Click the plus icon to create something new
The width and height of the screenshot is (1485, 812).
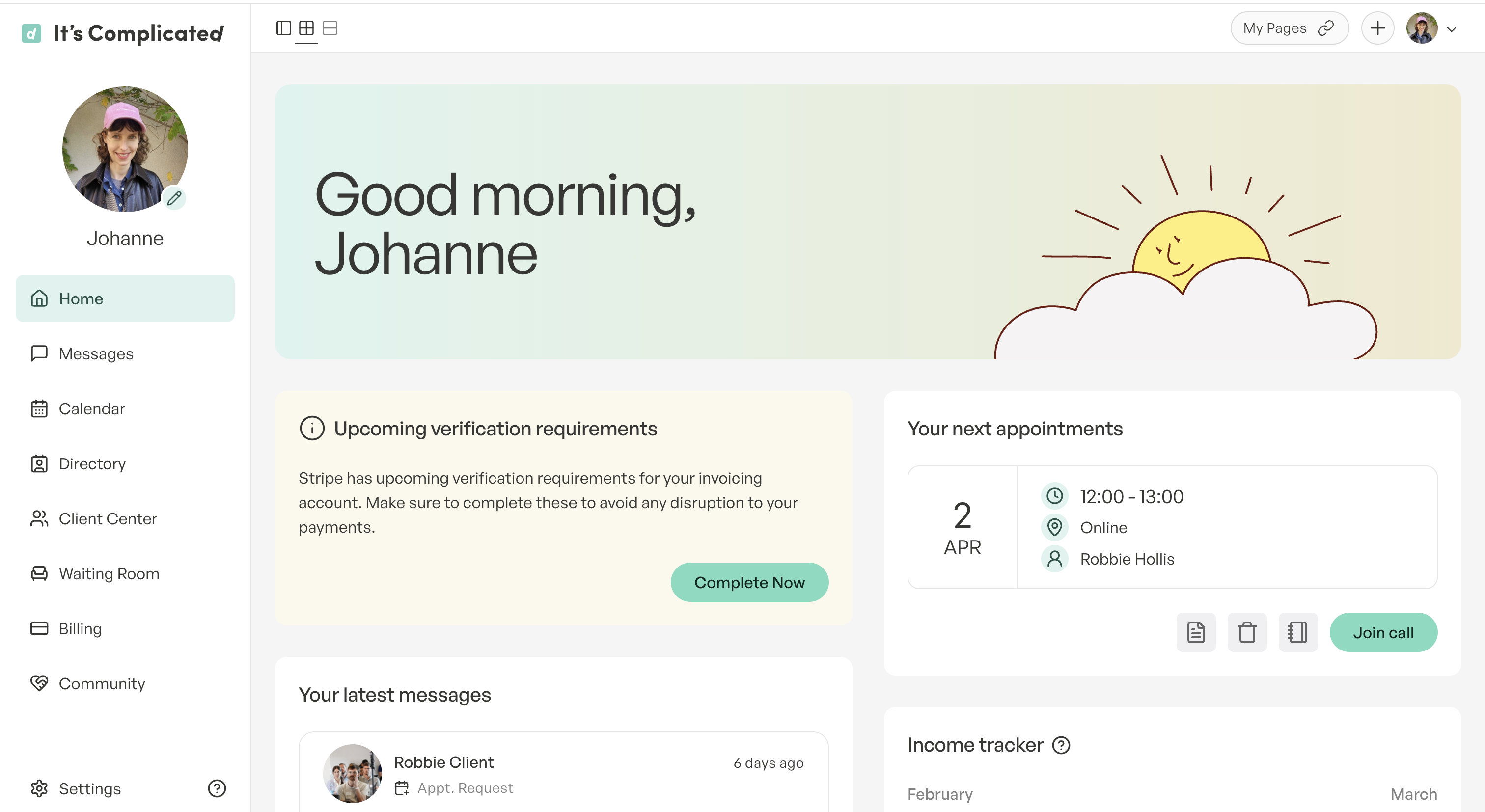pyautogui.click(x=1377, y=27)
